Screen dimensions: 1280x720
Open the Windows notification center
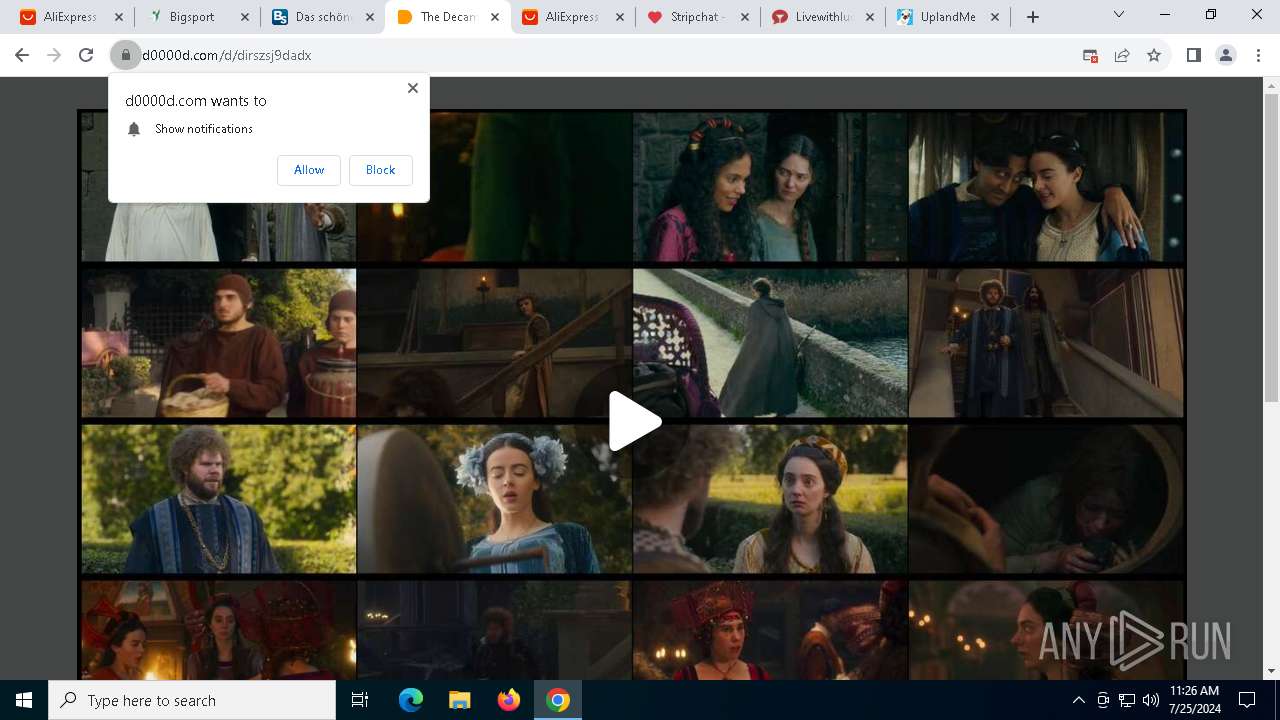1247,700
